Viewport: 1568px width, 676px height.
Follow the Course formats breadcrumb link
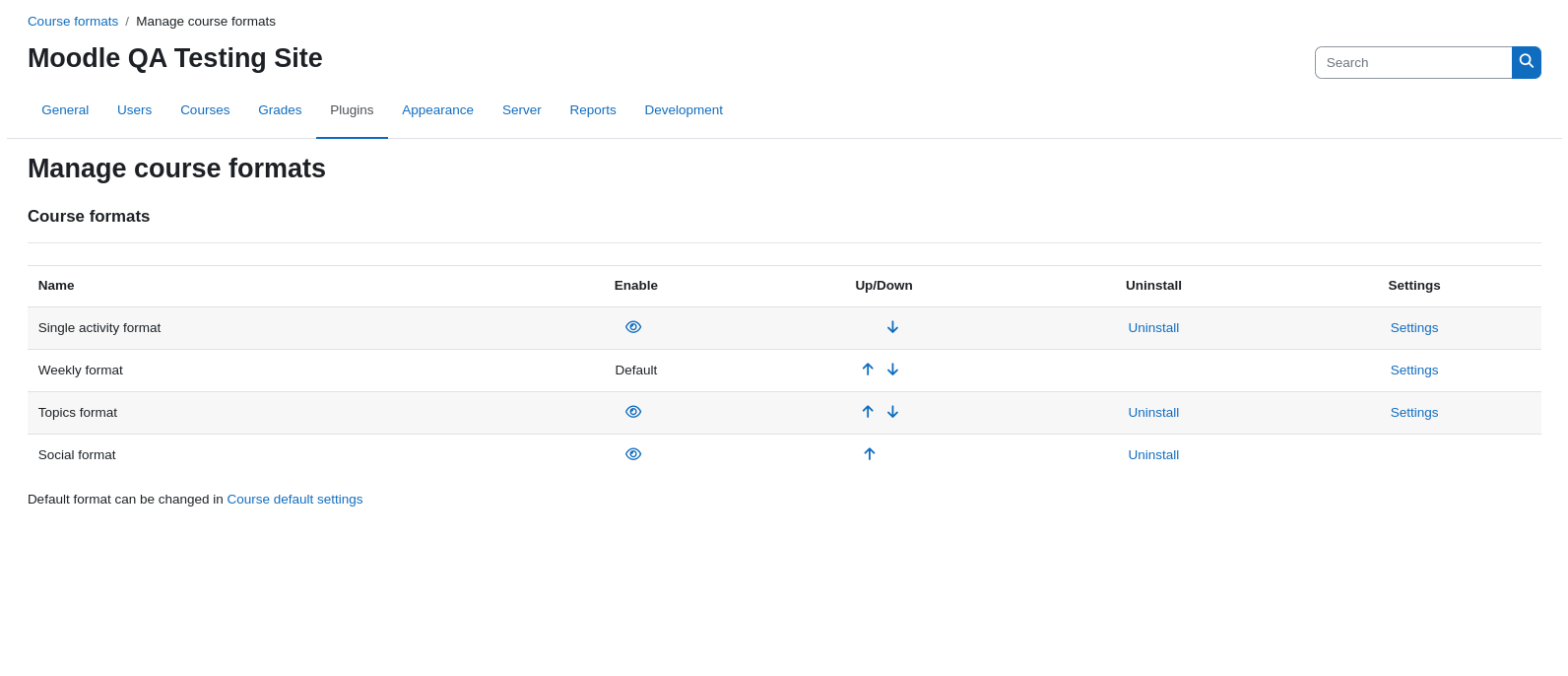tap(73, 22)
